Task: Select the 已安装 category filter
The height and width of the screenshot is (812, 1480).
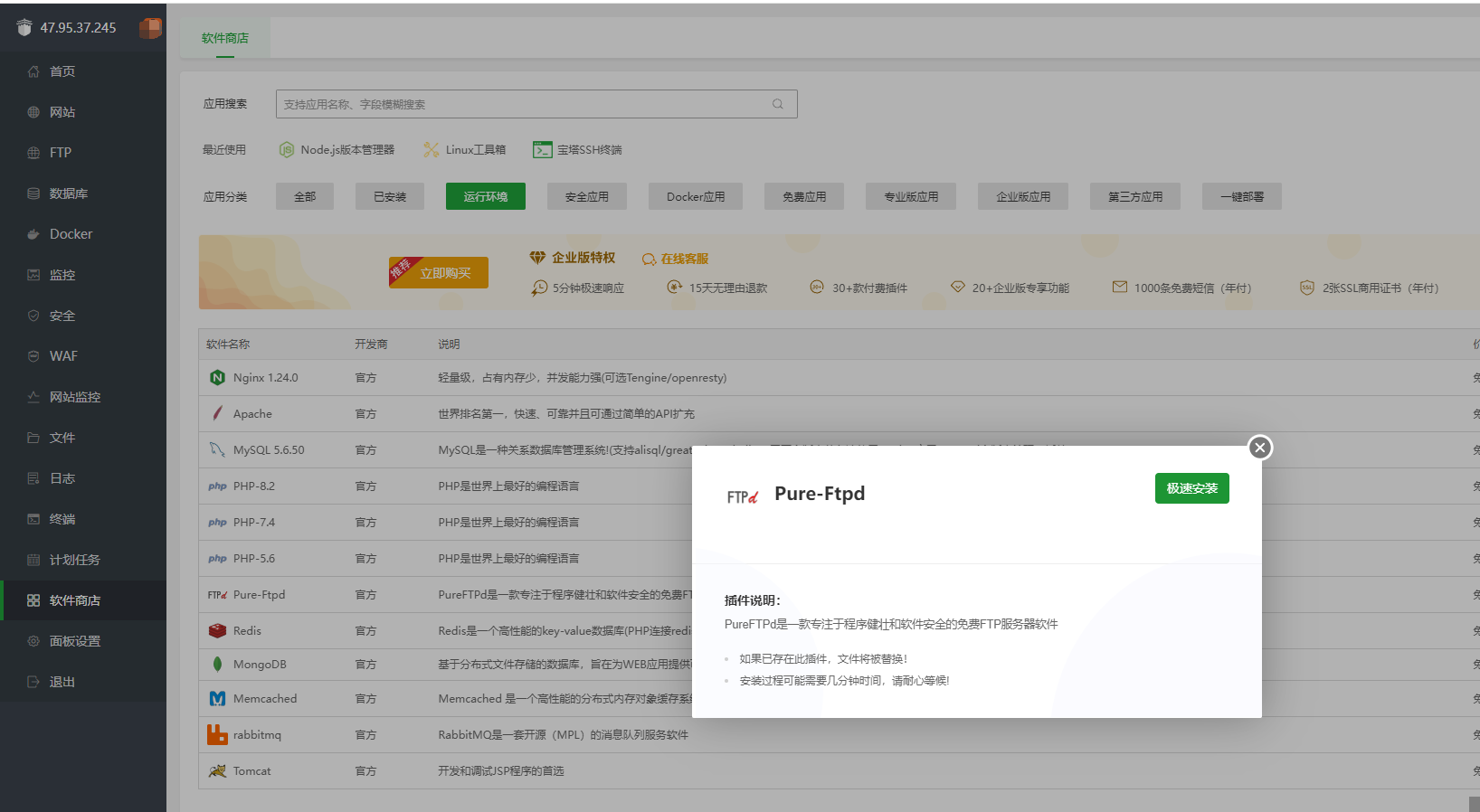Action: tap(390, 196)
